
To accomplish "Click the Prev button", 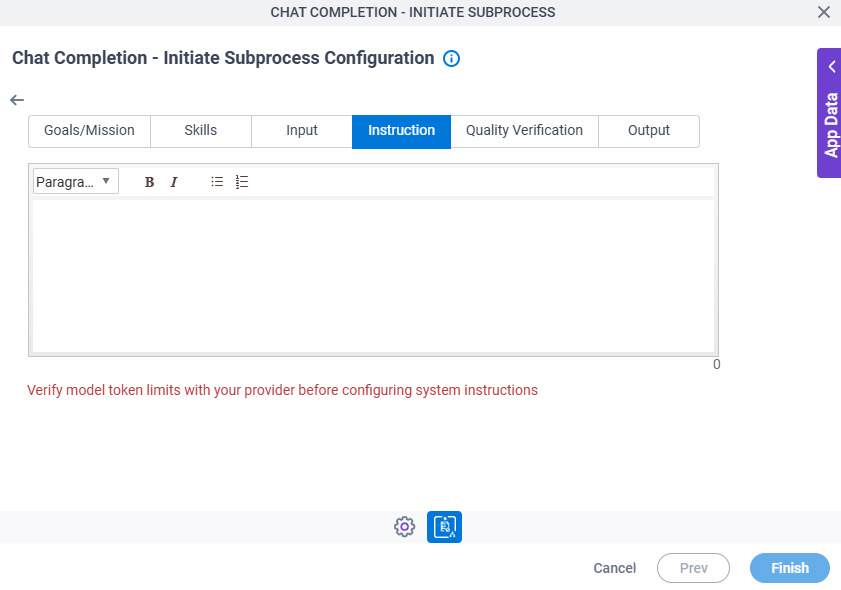I will coord(694,568).
